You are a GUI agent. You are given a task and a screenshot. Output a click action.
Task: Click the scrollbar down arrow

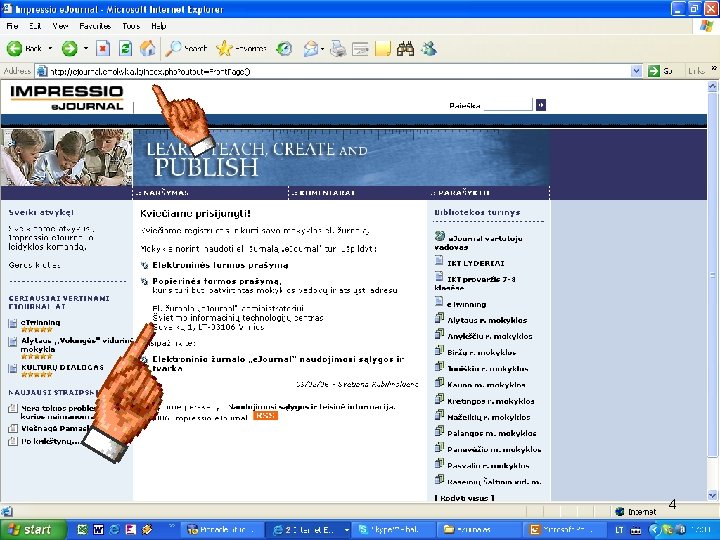(712, 495)
